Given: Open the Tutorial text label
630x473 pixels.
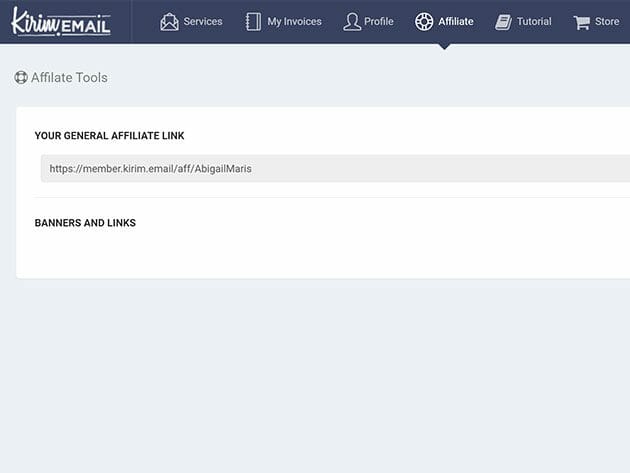Looking at the screenshot, I should click(x=534, y=22).
